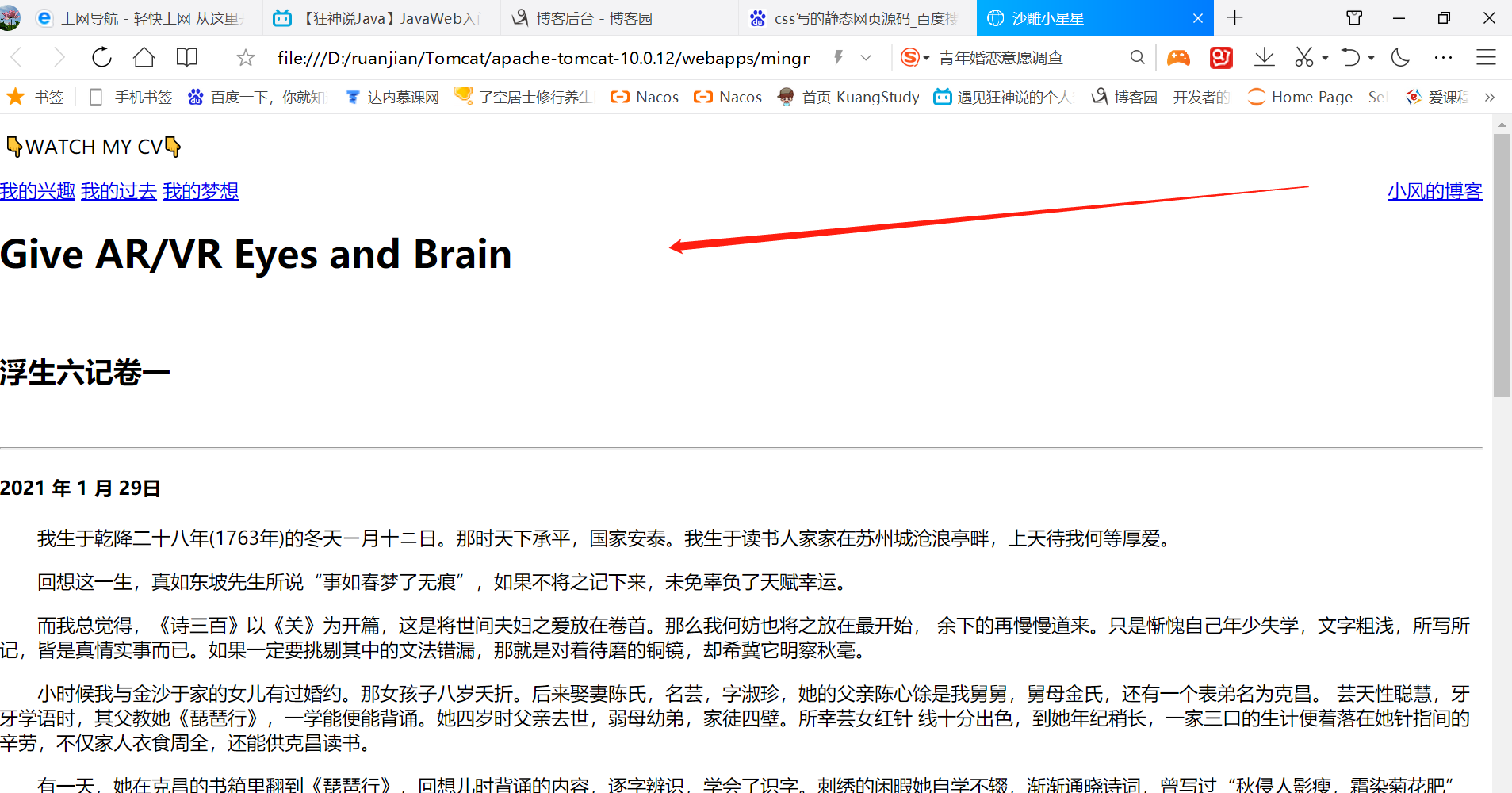The height and width of the screenshot is (793, 1512).
Task: Click the Give AR/VR Eyes and Brain heading
Action: tap(256, 255)
